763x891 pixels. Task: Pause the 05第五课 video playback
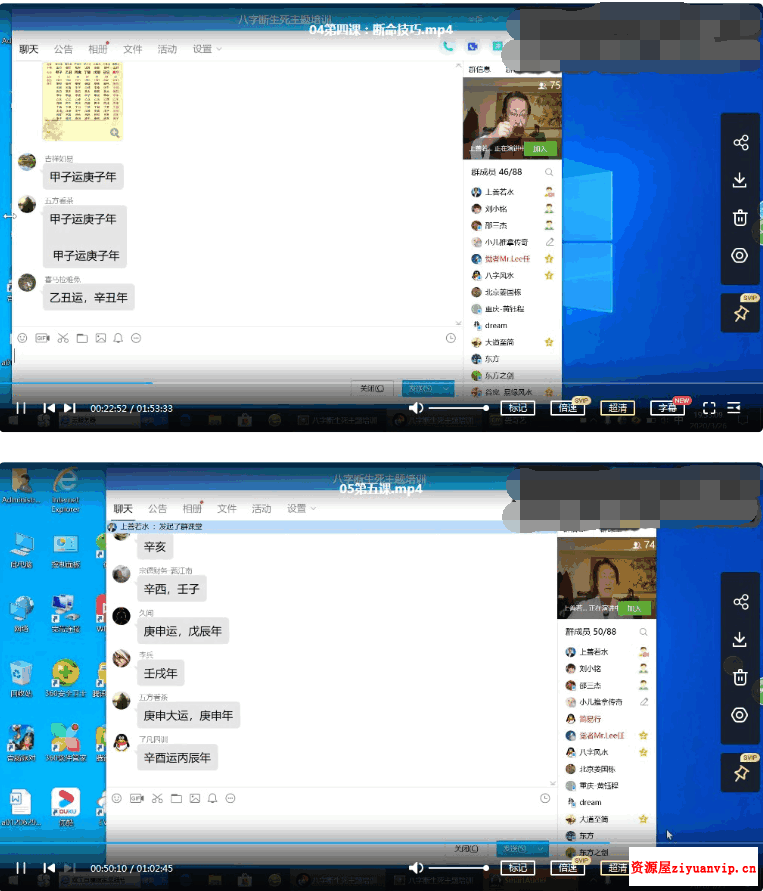21,868
